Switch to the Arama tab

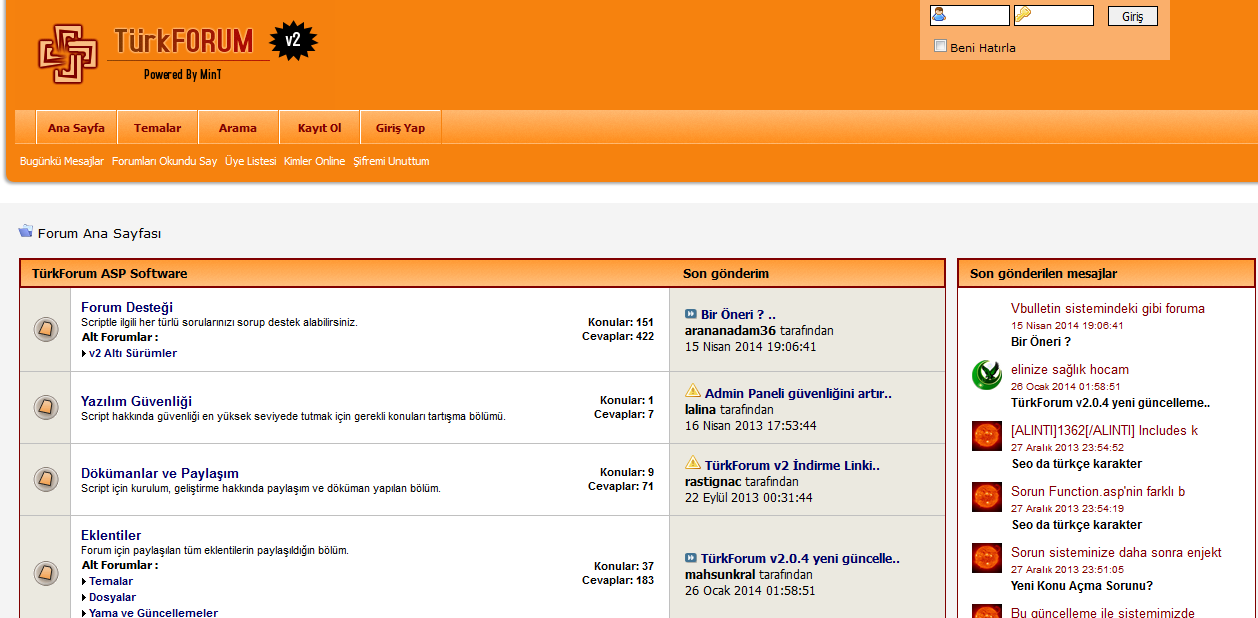point(238,127)
